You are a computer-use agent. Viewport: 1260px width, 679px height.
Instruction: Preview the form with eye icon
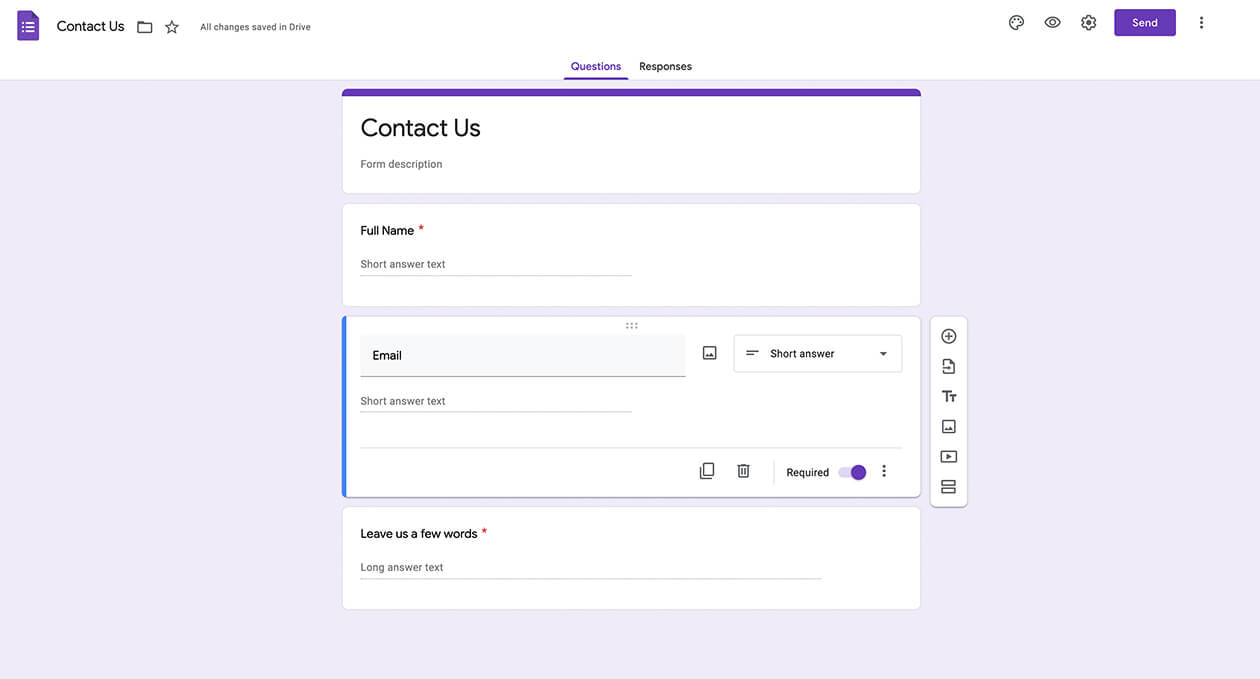pyautogui.click(x=1052, y=23)
